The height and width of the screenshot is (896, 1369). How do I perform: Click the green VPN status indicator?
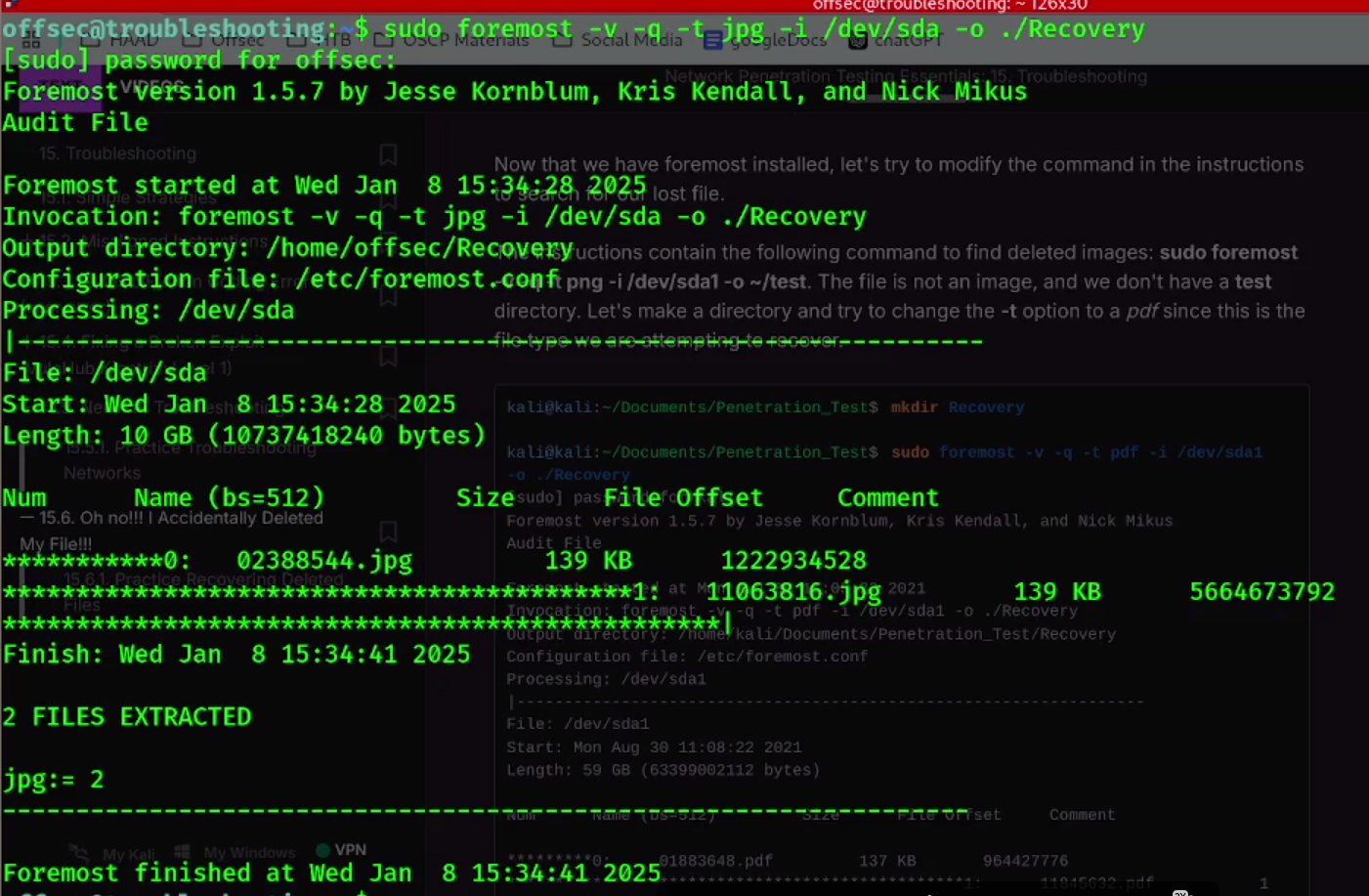(322, 849)
